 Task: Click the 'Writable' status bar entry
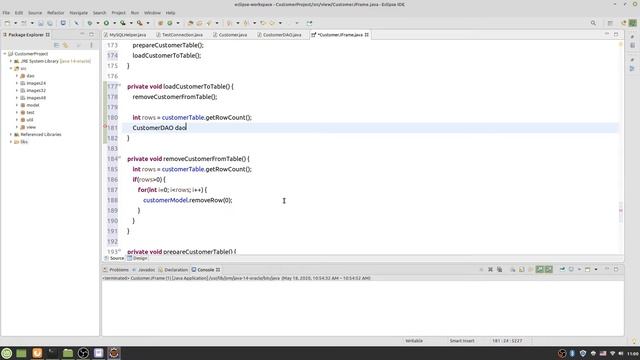tap(414, 341)
